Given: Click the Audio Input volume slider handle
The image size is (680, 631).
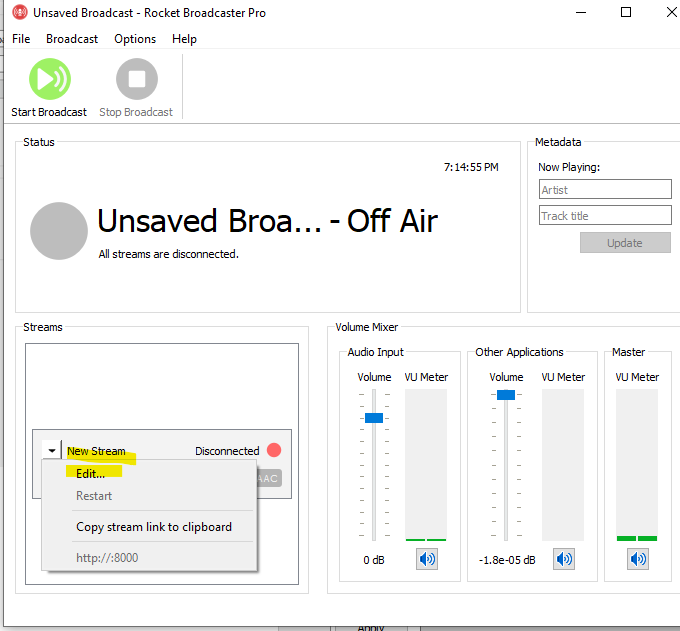Looking at the screenshot, I should pos(374,418).
